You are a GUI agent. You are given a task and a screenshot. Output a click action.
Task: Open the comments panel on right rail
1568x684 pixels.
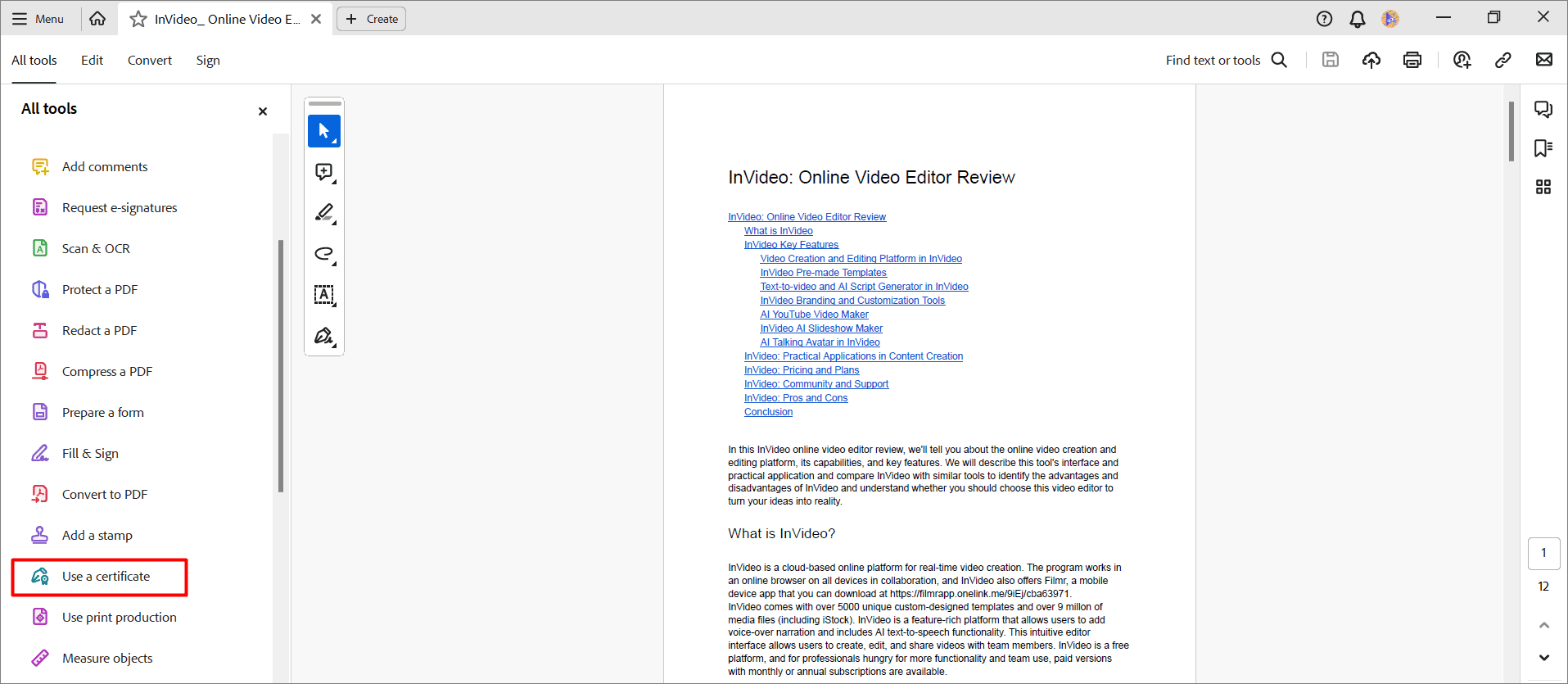click(x=1543, y=110)
